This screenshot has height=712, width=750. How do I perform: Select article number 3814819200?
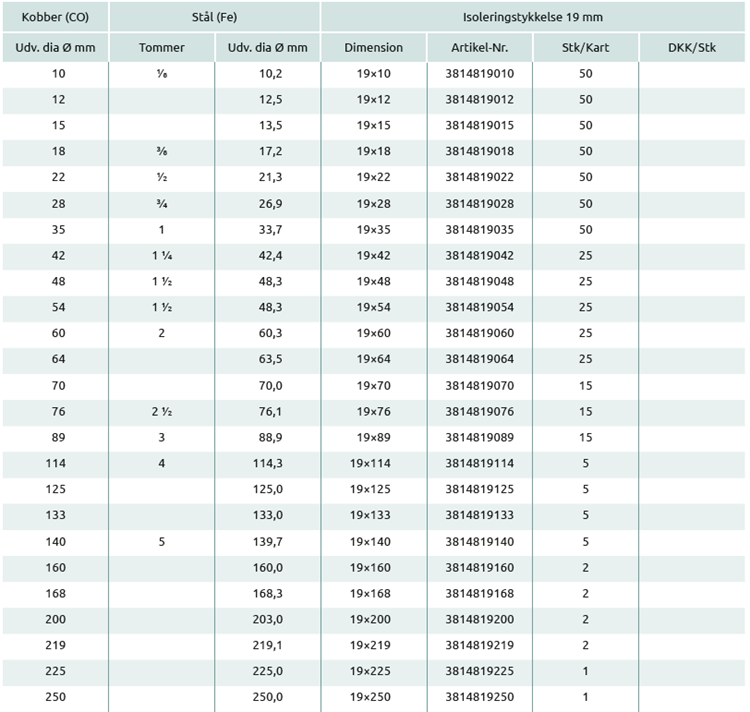pyautogui.click(x=480, y=619)
